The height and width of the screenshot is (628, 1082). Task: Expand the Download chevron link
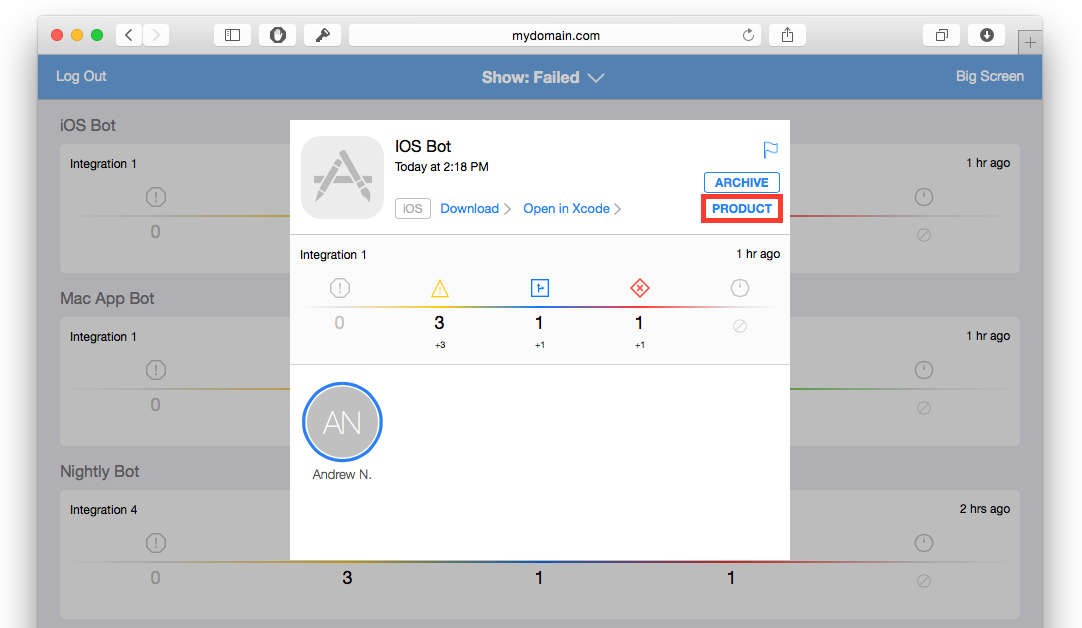click(475, 208)
